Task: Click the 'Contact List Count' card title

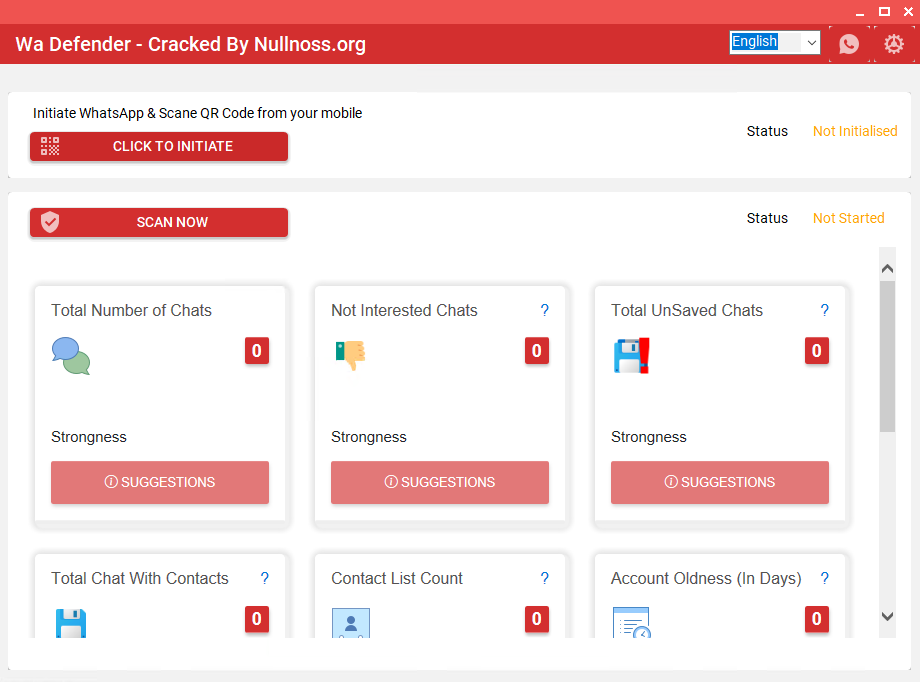Action: click(x=397, y=579)
